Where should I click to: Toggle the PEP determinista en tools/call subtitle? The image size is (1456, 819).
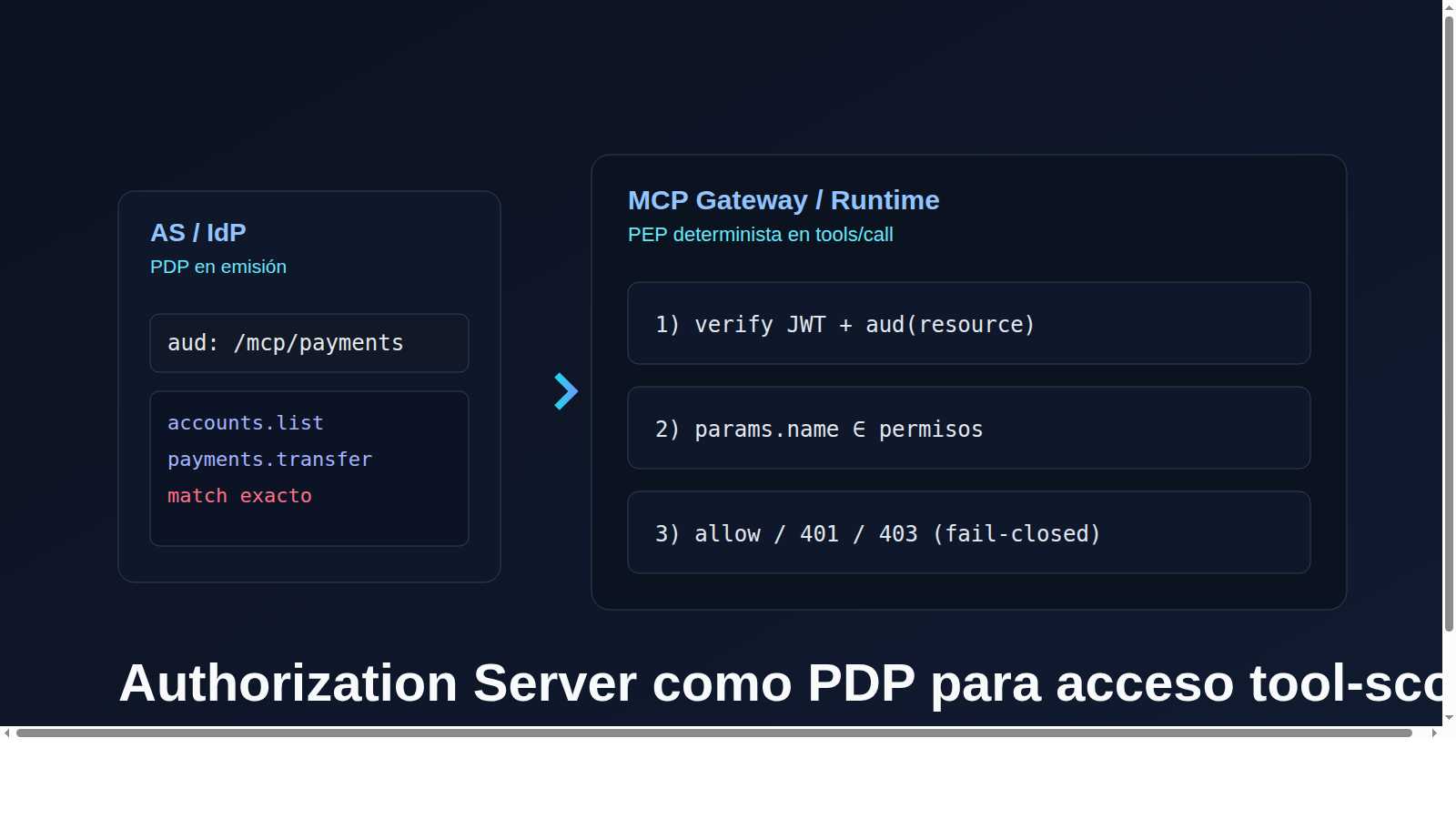coord(760,234)
